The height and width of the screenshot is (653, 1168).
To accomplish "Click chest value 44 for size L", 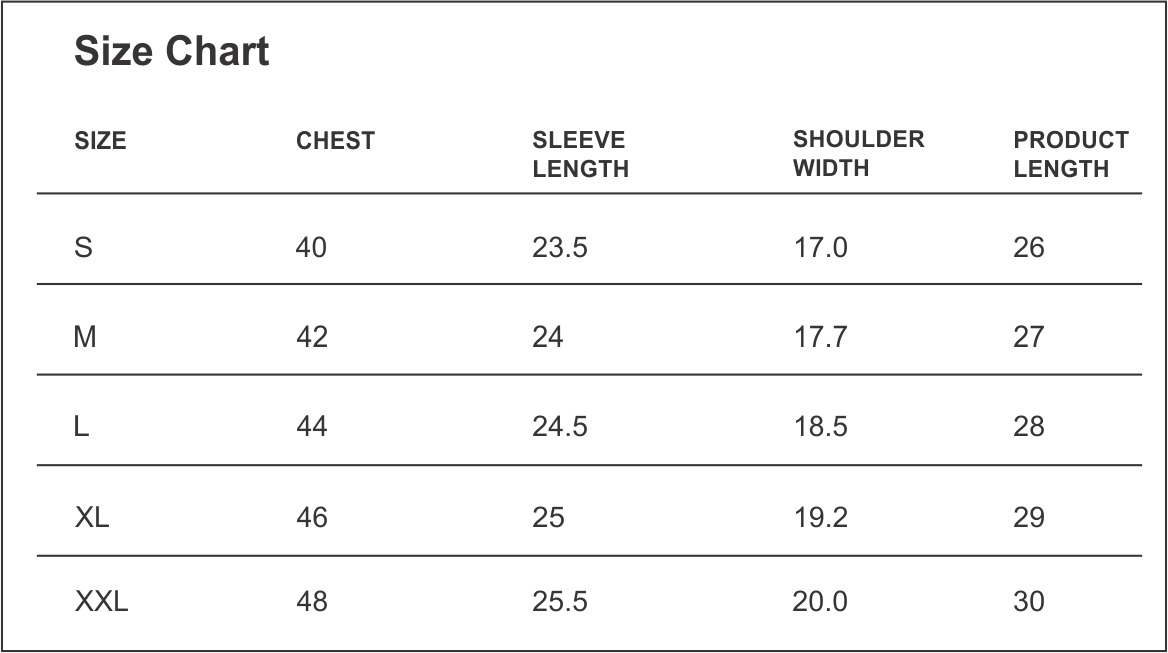I will [311, 427].
